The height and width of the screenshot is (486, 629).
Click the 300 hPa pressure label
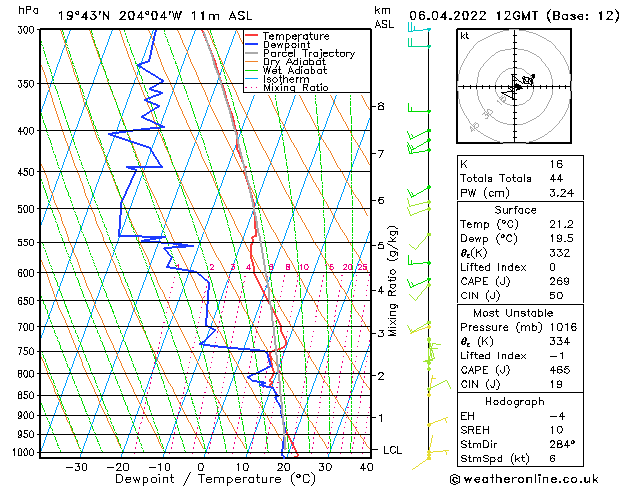click(x=28, y=30)
